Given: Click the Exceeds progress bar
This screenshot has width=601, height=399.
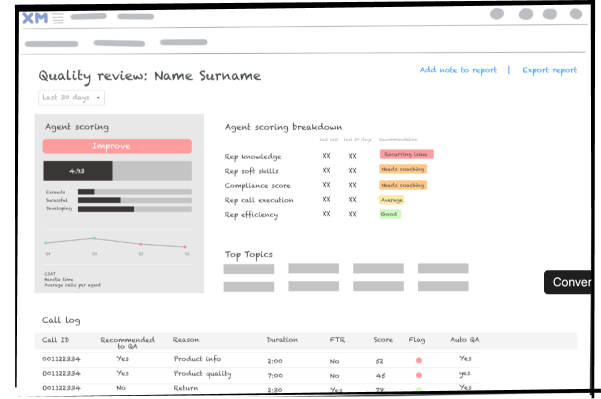Looking at the screenshot, I should 135,192.
